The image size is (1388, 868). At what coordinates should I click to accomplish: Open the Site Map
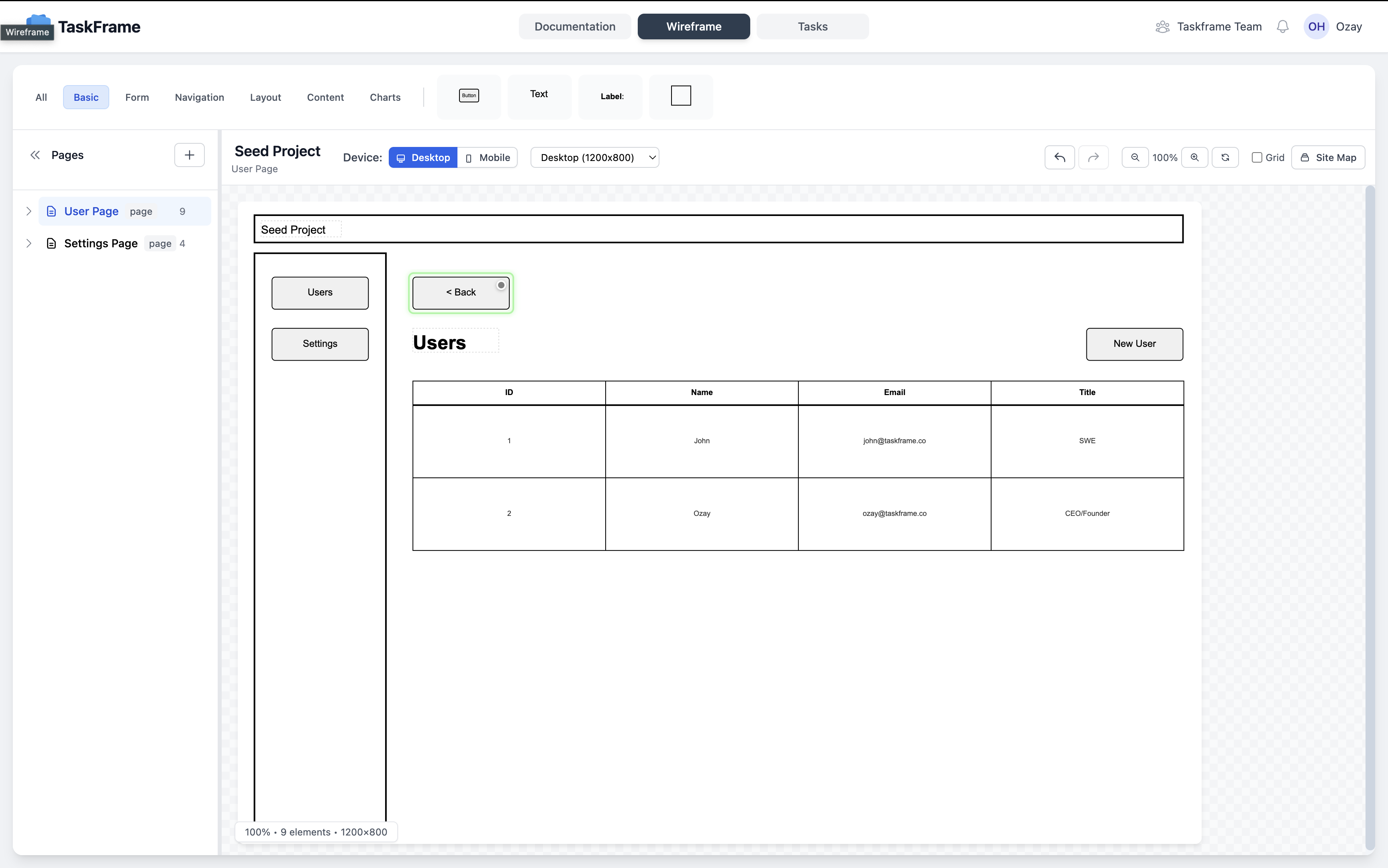[x=1328, y=157]
